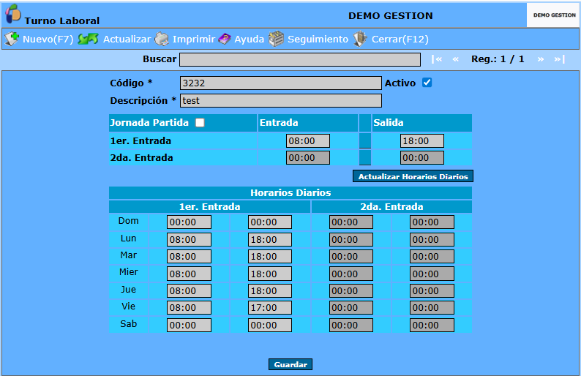The image size is (581, 376).
Task: Click the Actualizar Horarios Diarios button
Action: (413, 176)
